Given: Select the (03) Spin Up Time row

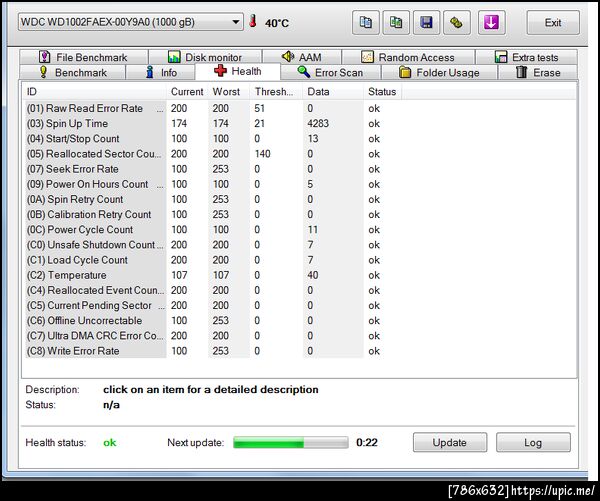Looking at the screenshot, I should pyautogui.click(x=212, y=124).
